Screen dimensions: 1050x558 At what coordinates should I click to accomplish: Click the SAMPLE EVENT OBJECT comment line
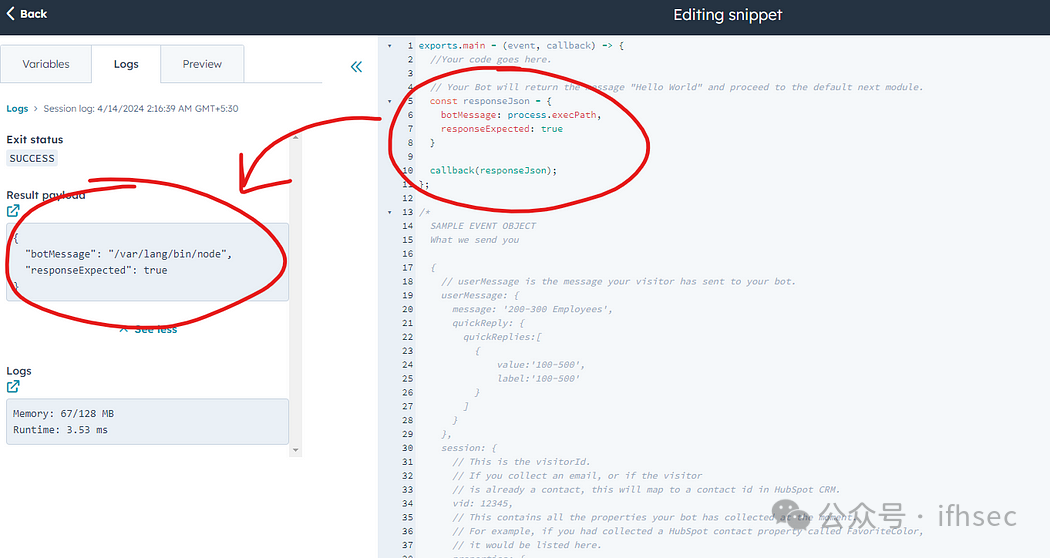[x=483, y=226]
